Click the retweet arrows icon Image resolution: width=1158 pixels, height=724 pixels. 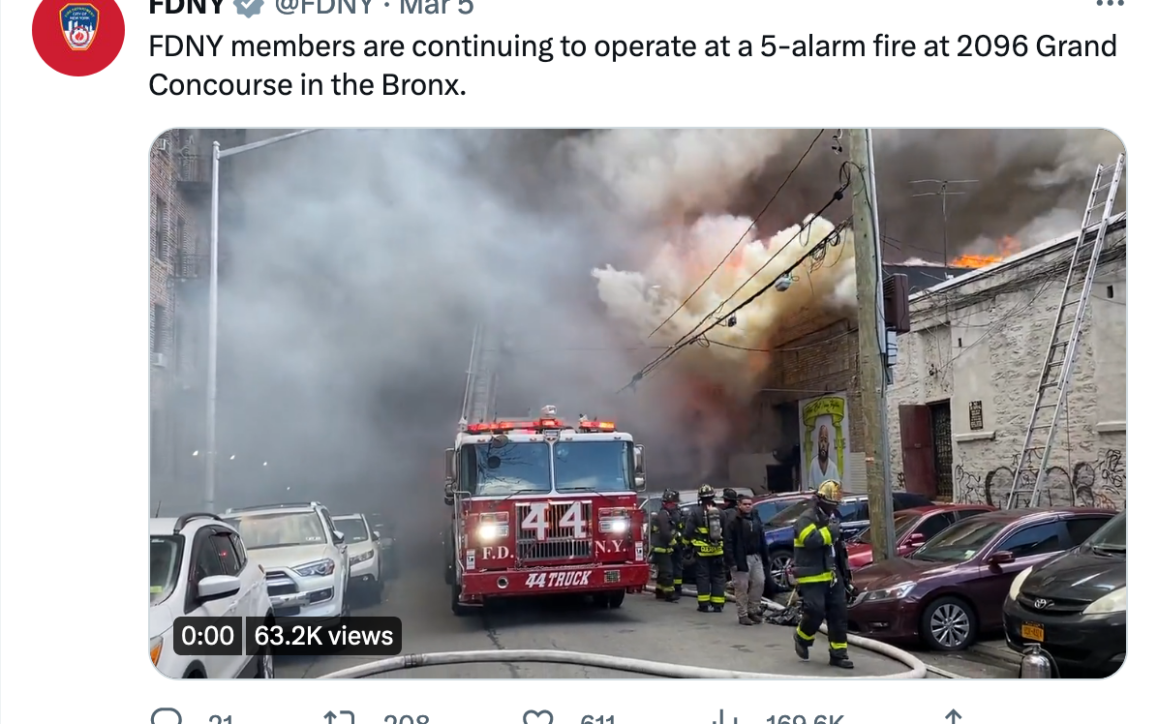click(340, 717)
